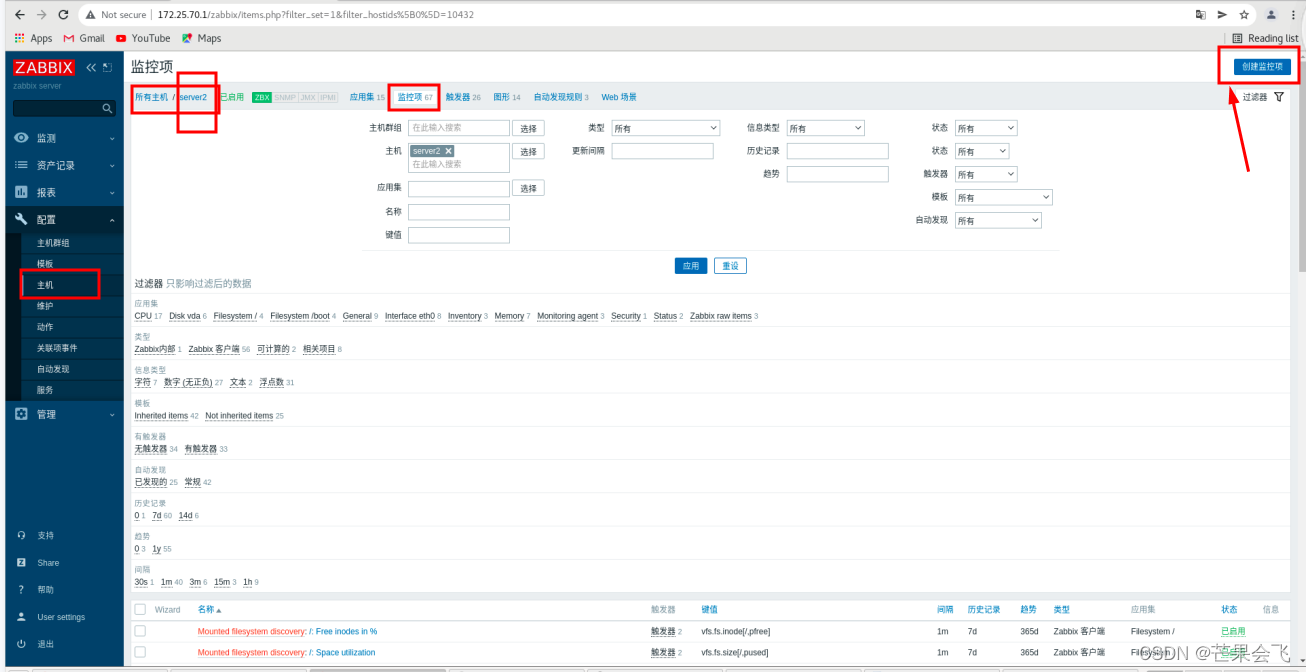Open the 类型 type dropdown
Image resolution: width=1306 pixels, height=672 pixels.
point(666,128)
